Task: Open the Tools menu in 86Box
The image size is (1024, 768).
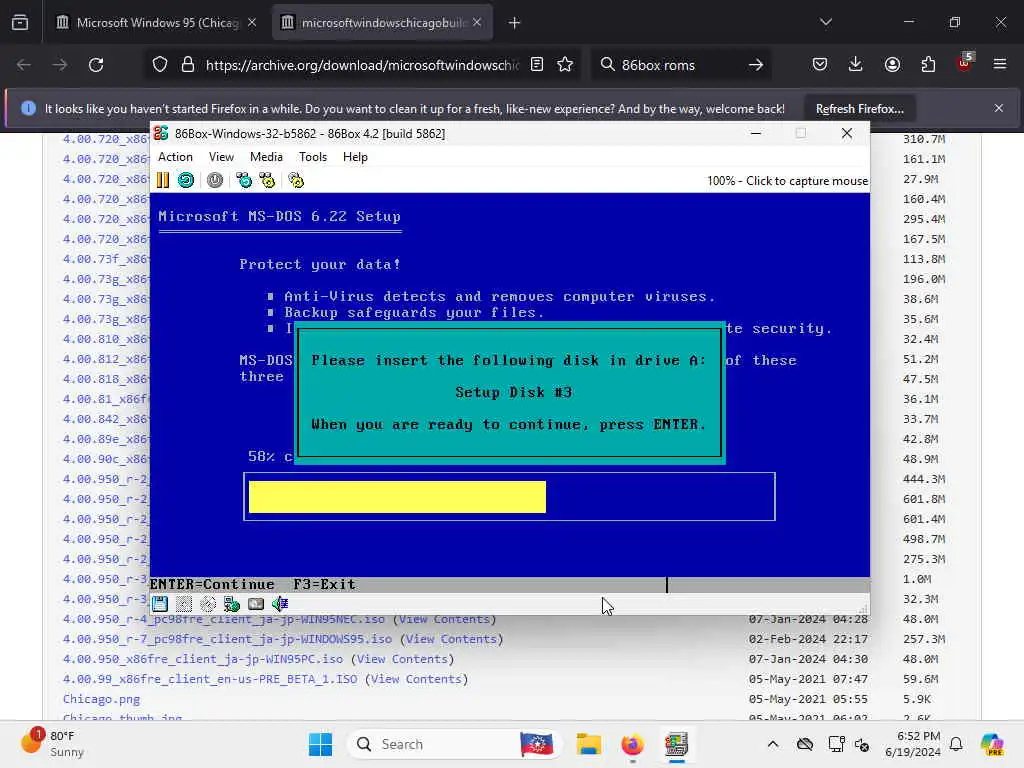Action: tap(313, 157)
